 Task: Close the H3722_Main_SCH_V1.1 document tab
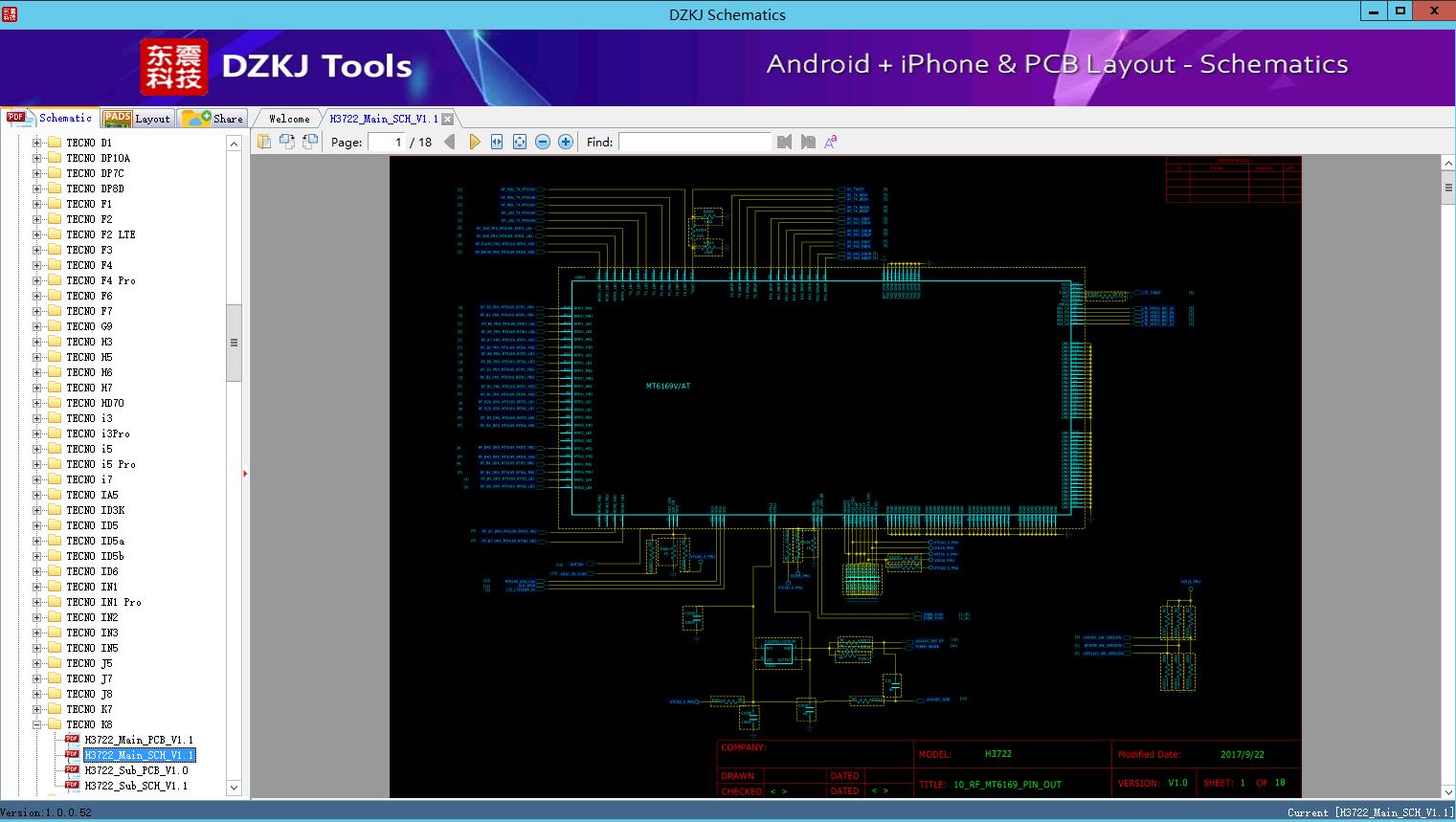pyautogui.click(x=448, y=119)
